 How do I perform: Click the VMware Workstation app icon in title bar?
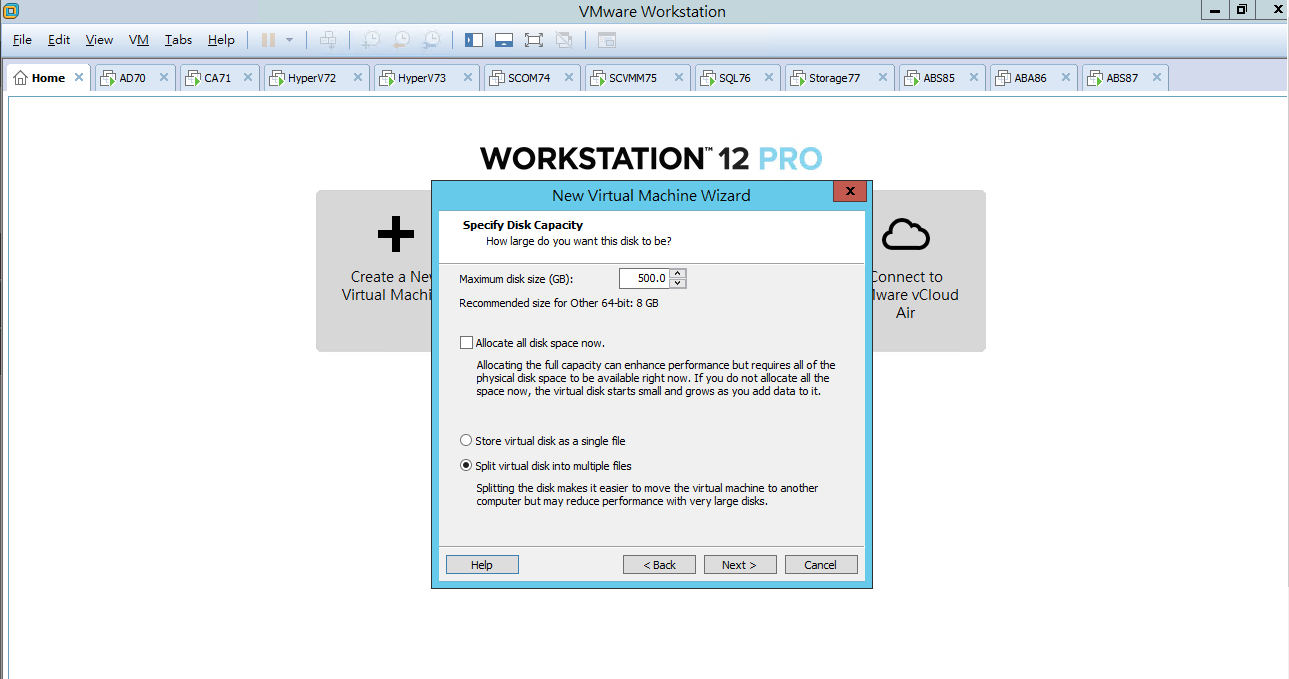pyautogui.click(x=12, y=11)
